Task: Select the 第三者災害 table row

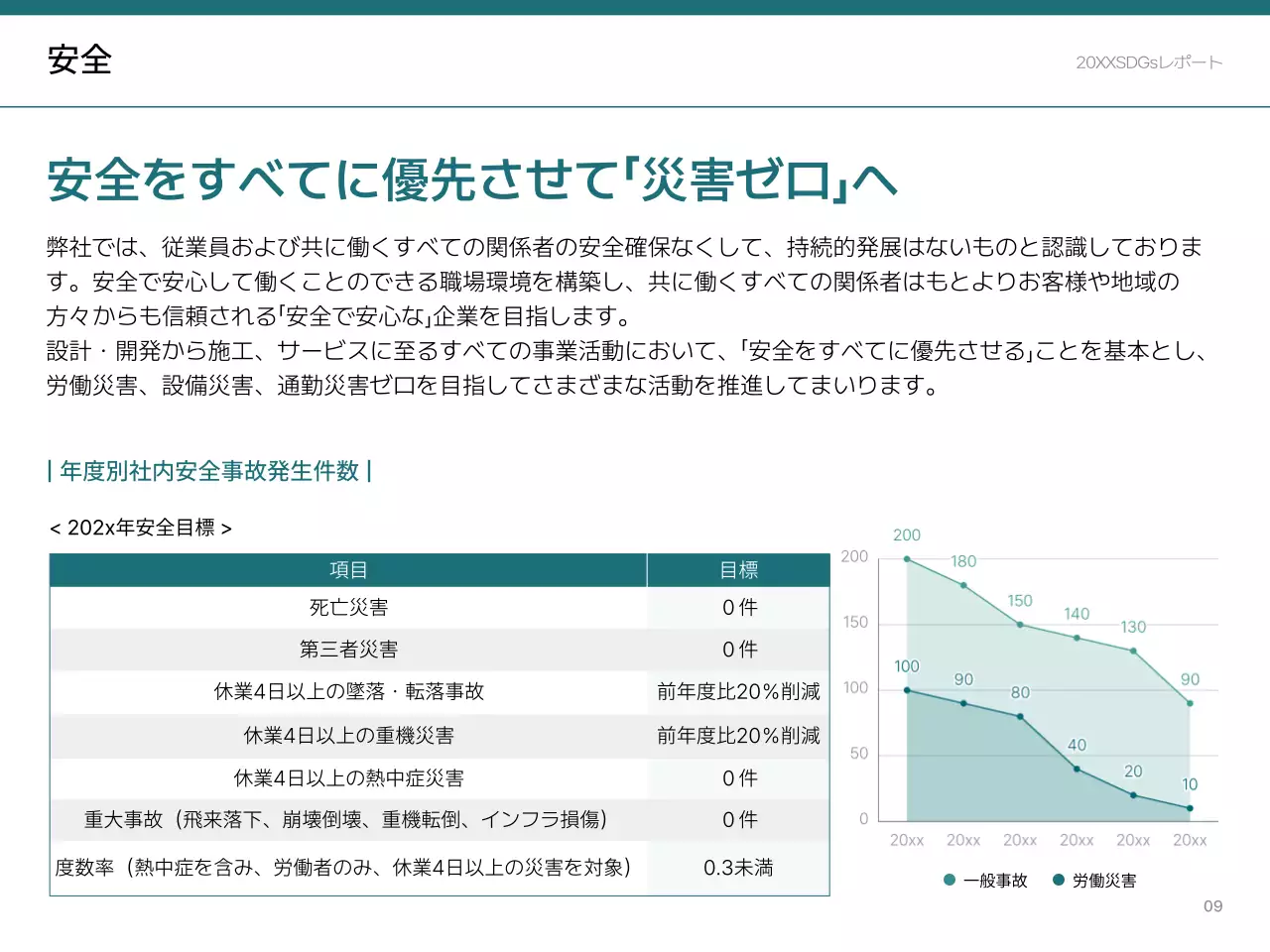Action: (x=347, y=650)
